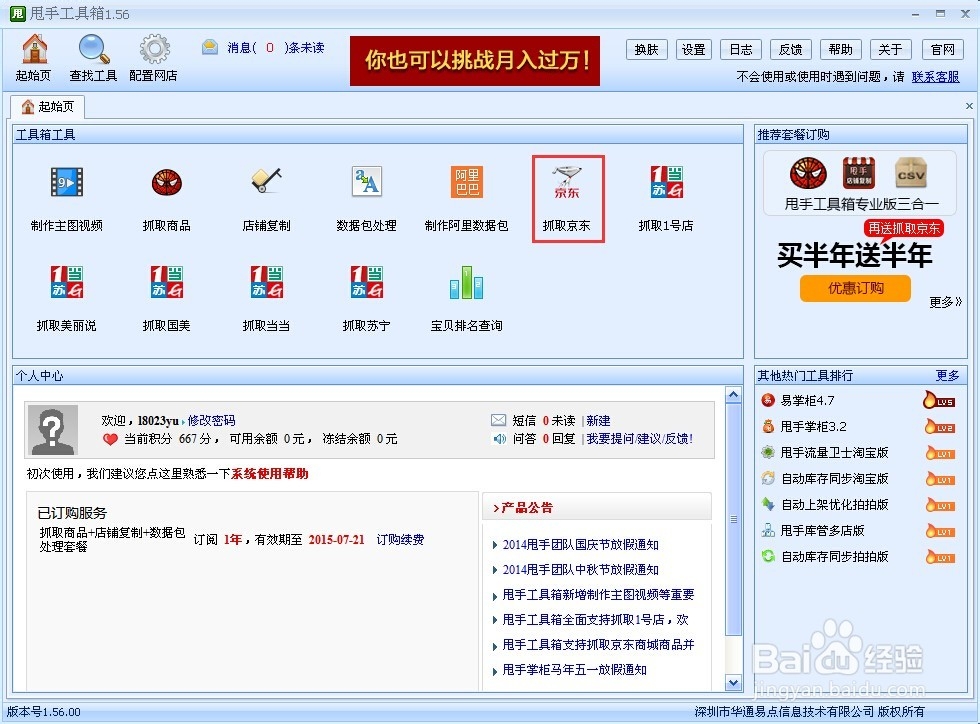Screen dimensions: 980x724
Task: Click the 反馈 feedback button
Action: coord(791,49)
